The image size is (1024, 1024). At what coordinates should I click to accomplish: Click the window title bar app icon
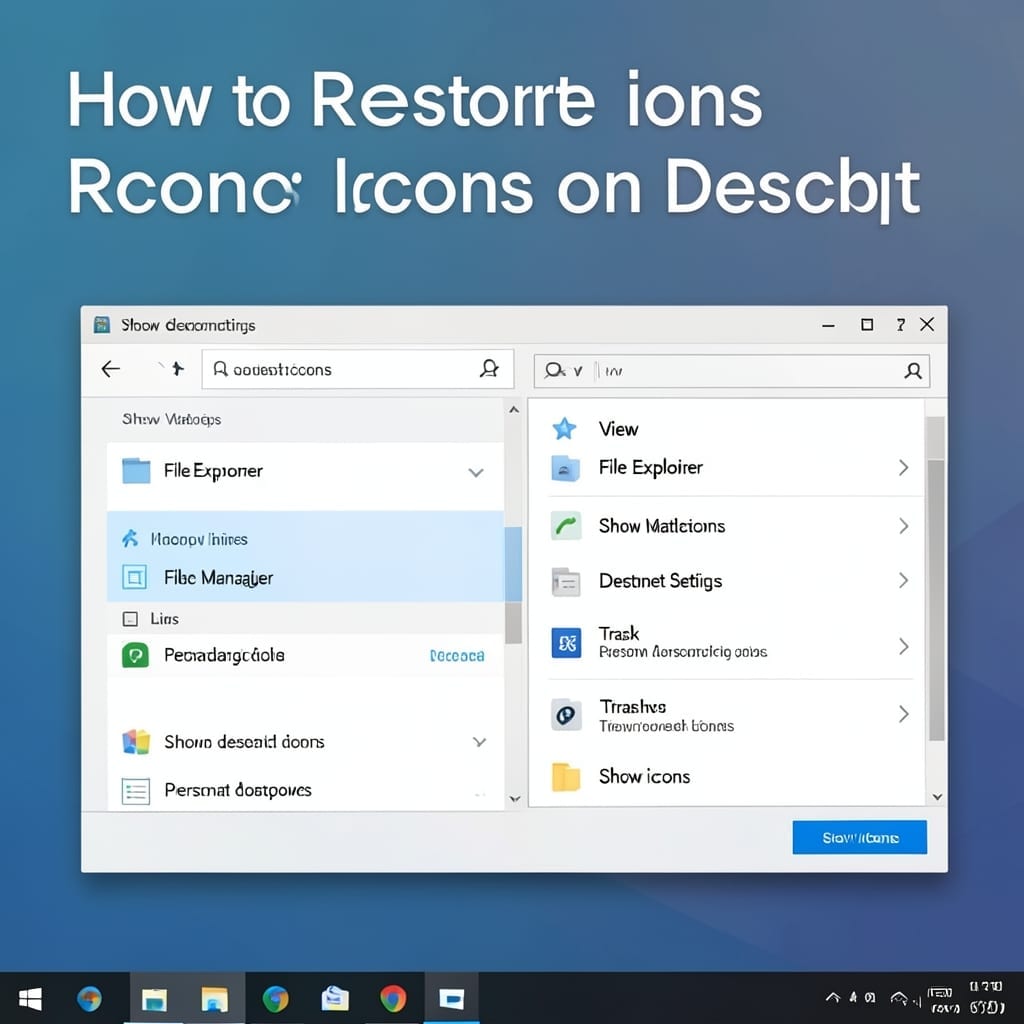(x=102, y=325)
